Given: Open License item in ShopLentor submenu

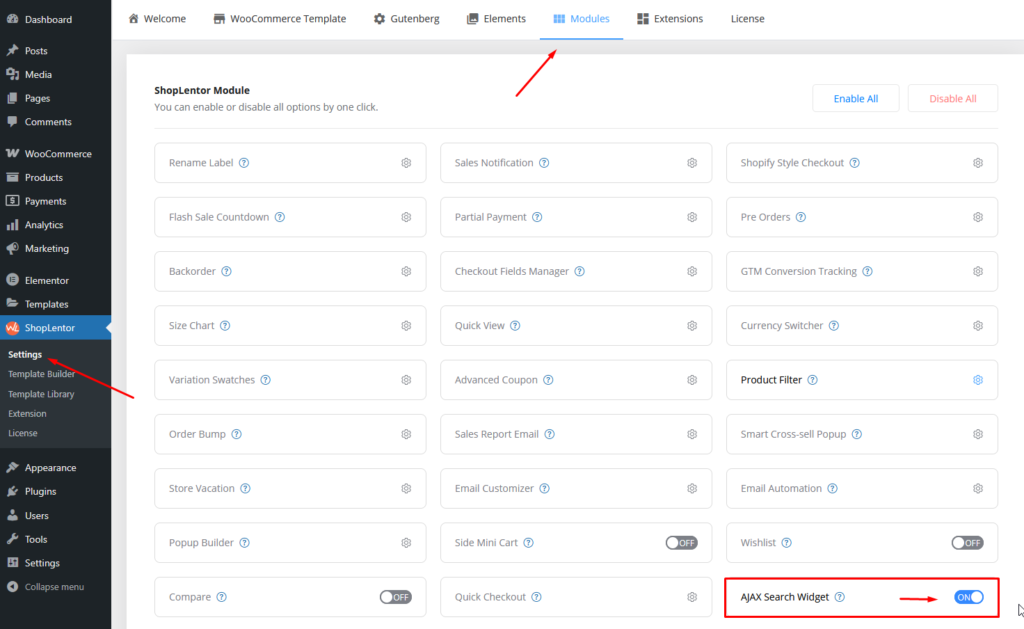Looking at the screenshot, I should click(x=23, y=433).
